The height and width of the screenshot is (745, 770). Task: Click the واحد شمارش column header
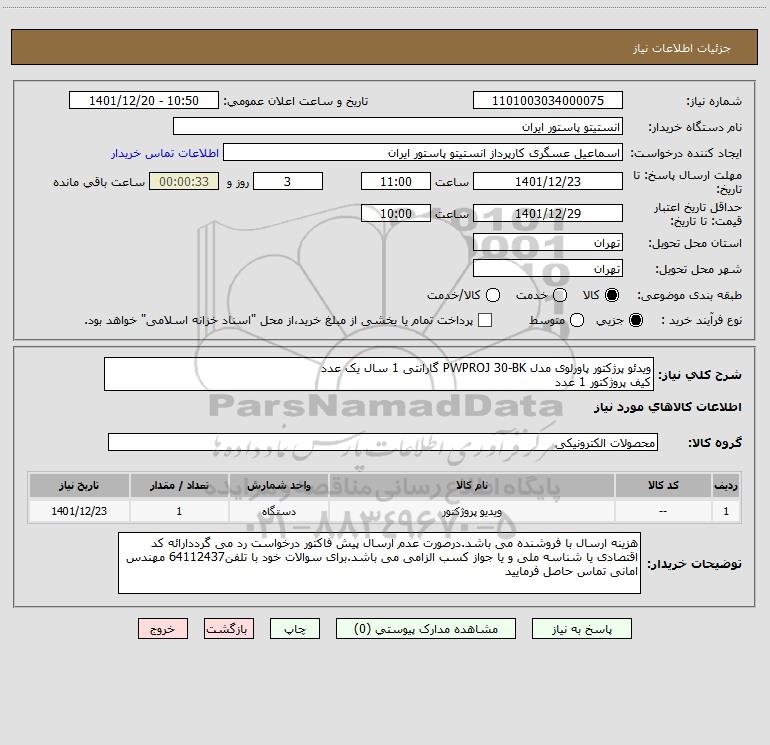coord(278,485)
